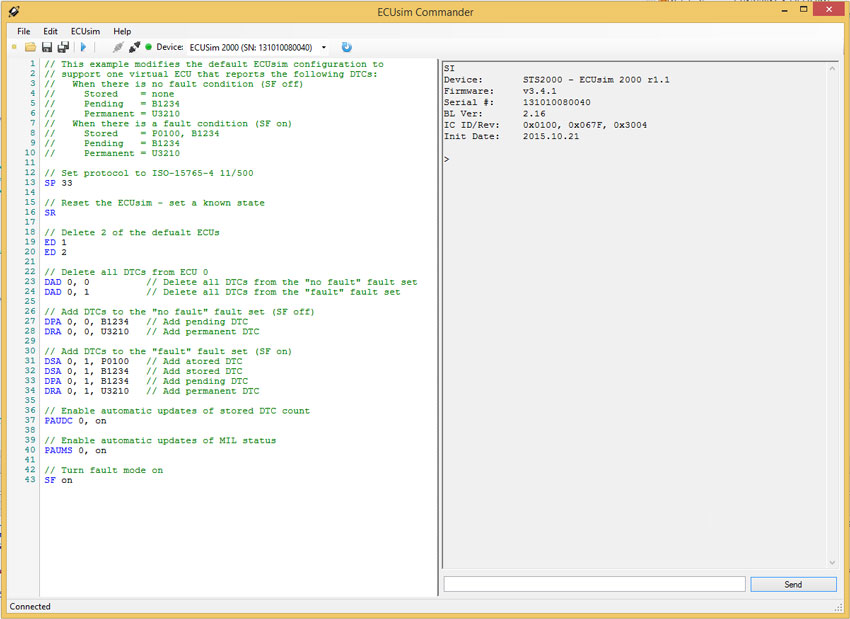Create a new script file from toolbar
The width and height of the screenshot is (850, 619).
[x=14, y=47]
